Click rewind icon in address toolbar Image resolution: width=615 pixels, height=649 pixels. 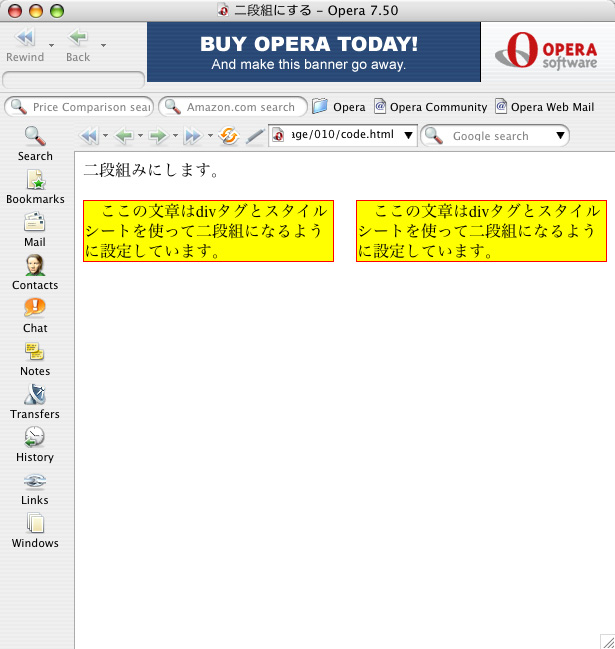tap(89, 135)
